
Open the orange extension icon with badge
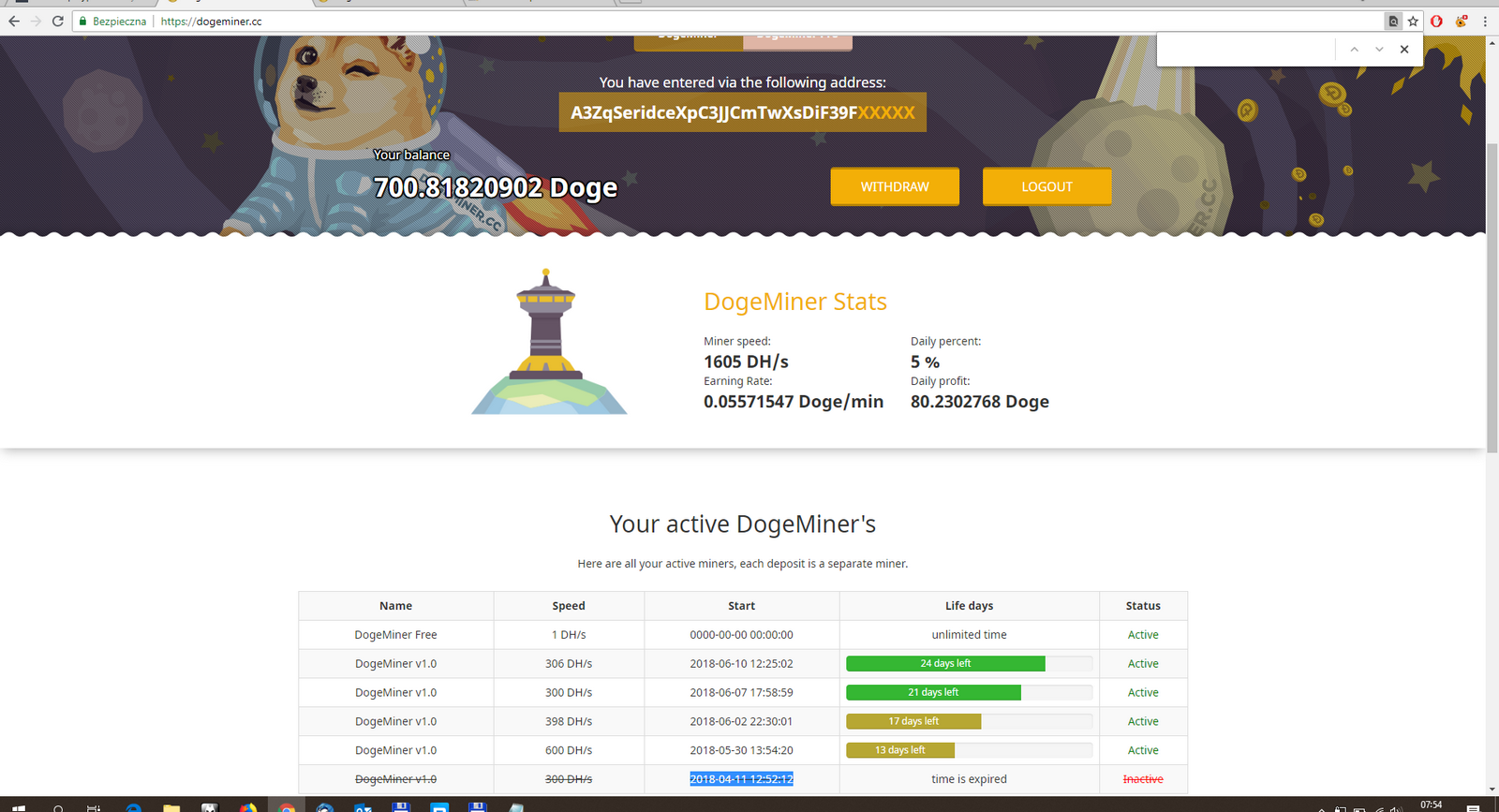pos(1461,21)
